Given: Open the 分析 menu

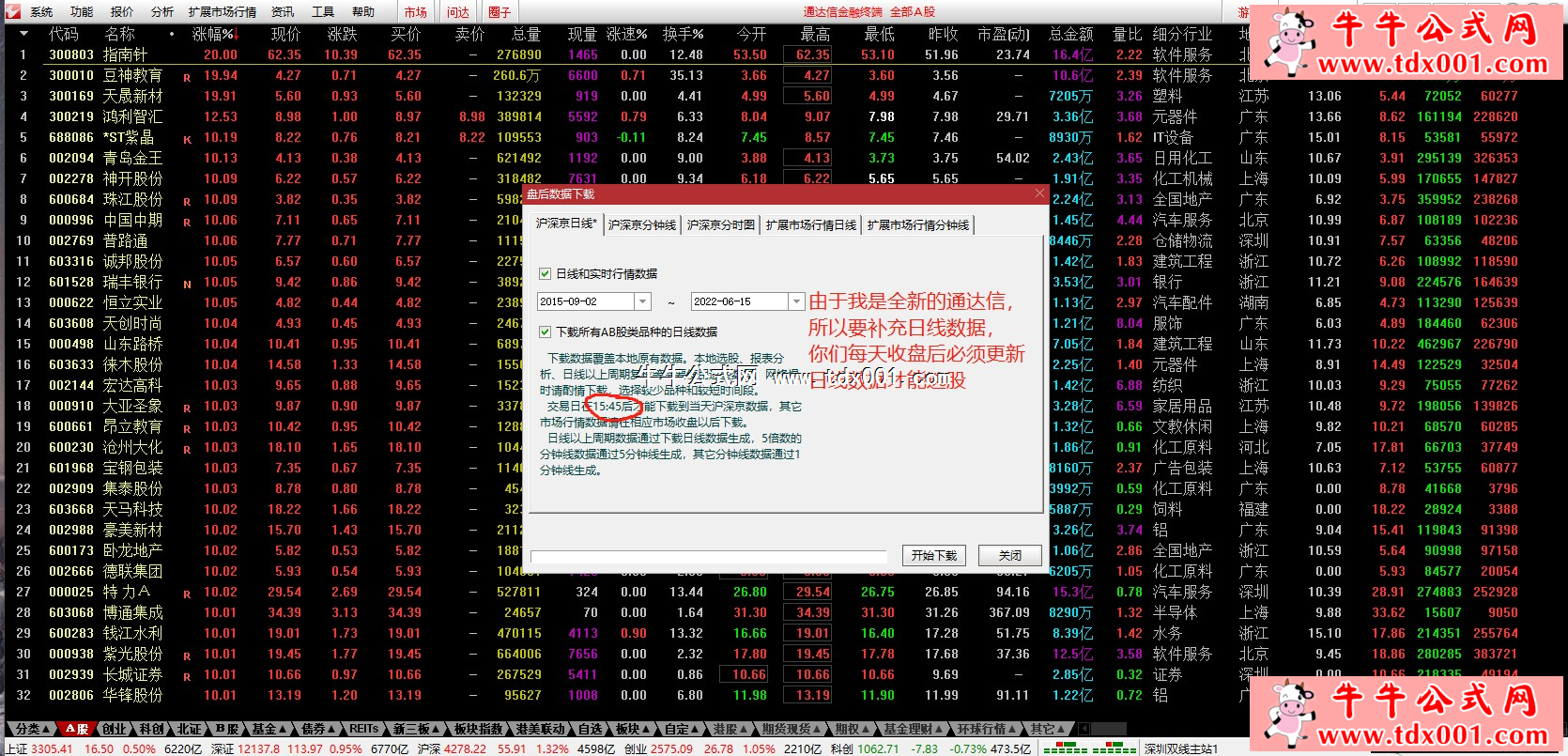Looking at the screenshot, I should (x=162, y=12).
